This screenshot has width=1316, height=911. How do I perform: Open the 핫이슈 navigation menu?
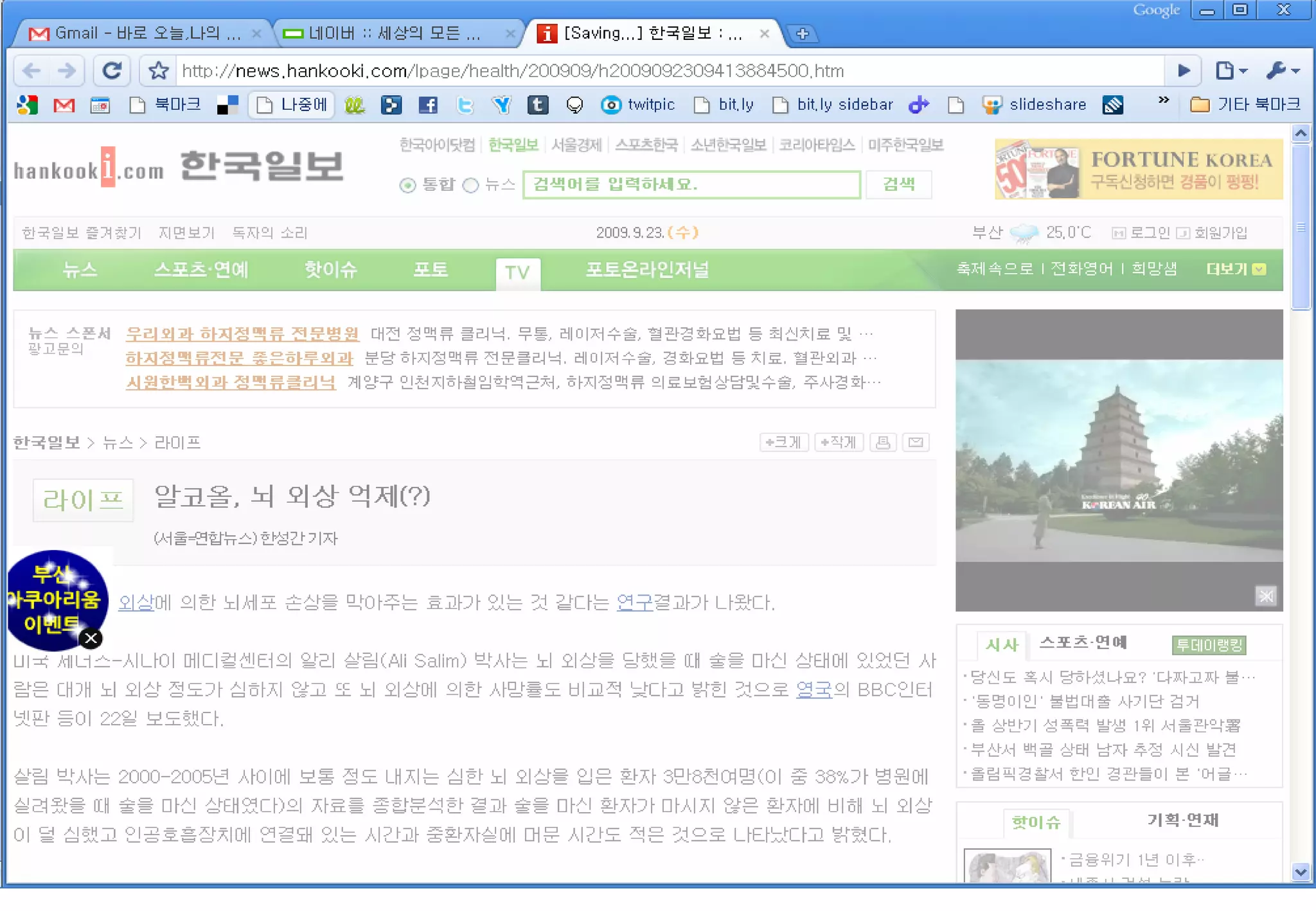pyautogui.click(x=330, y=269)
